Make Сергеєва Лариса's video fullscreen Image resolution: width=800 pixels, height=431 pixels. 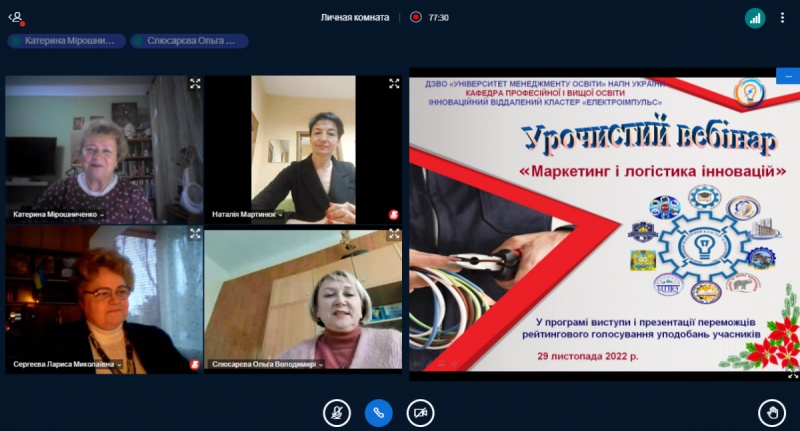pyautogui.click(x=195, y=235)
